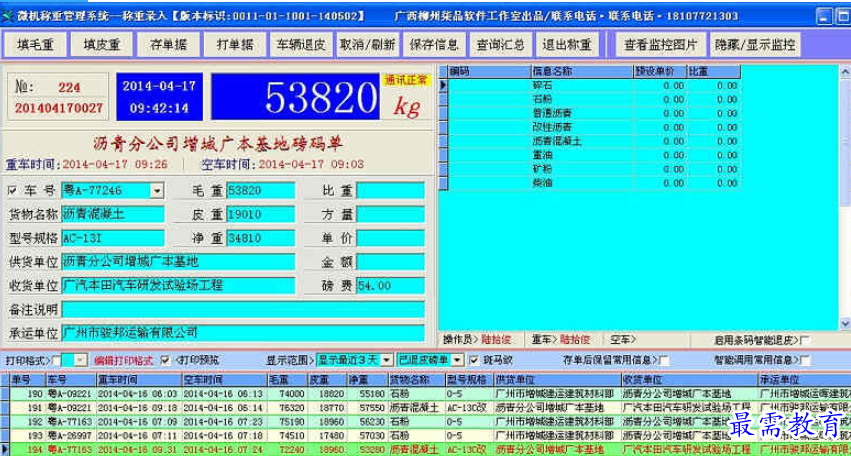This screenshot has width=851, height=456.
Task: Click the 金额 input field
Action: (x=390, y=262)
